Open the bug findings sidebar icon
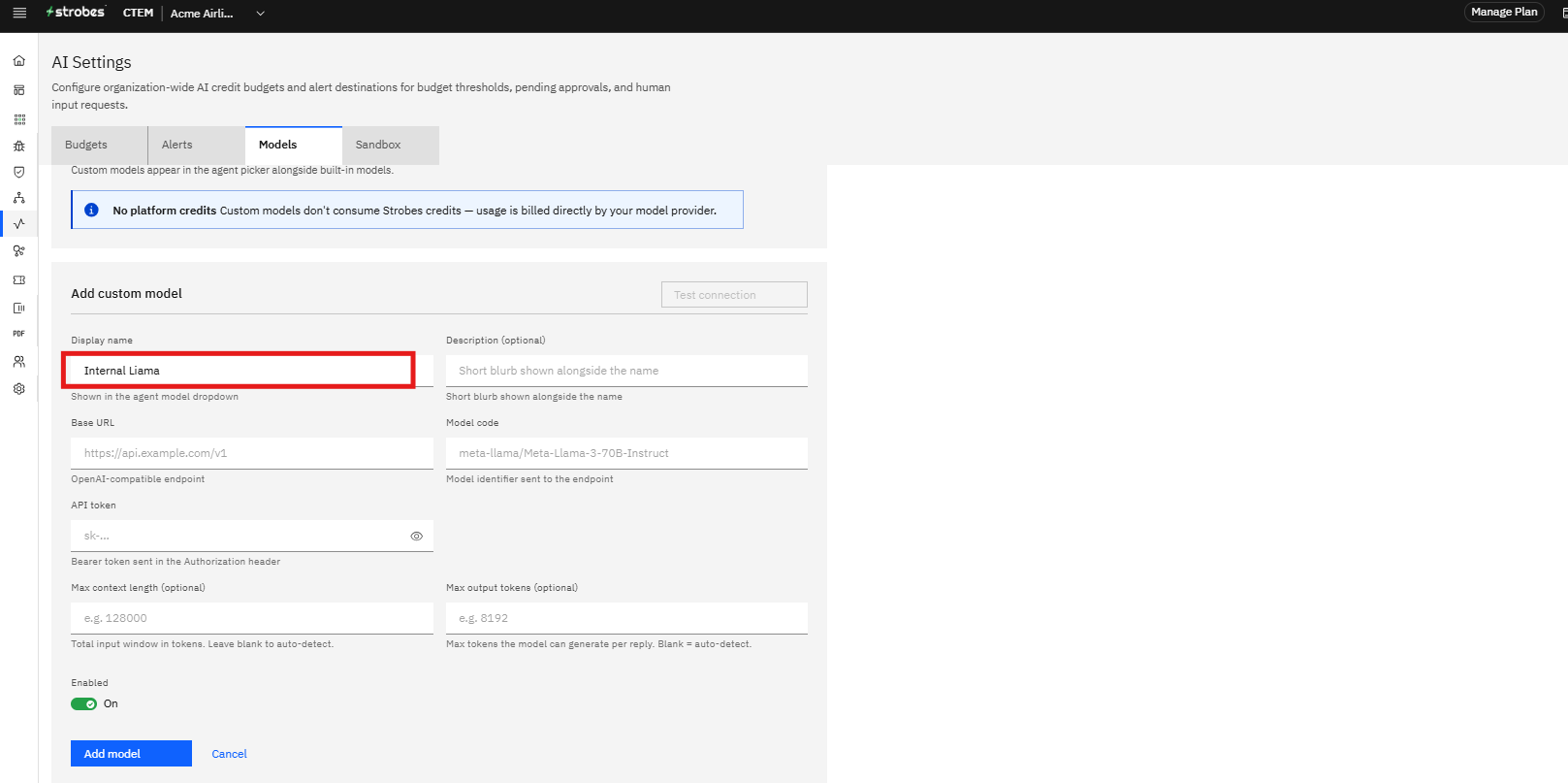Screen dimensions: 1568x783 (18, 146)
